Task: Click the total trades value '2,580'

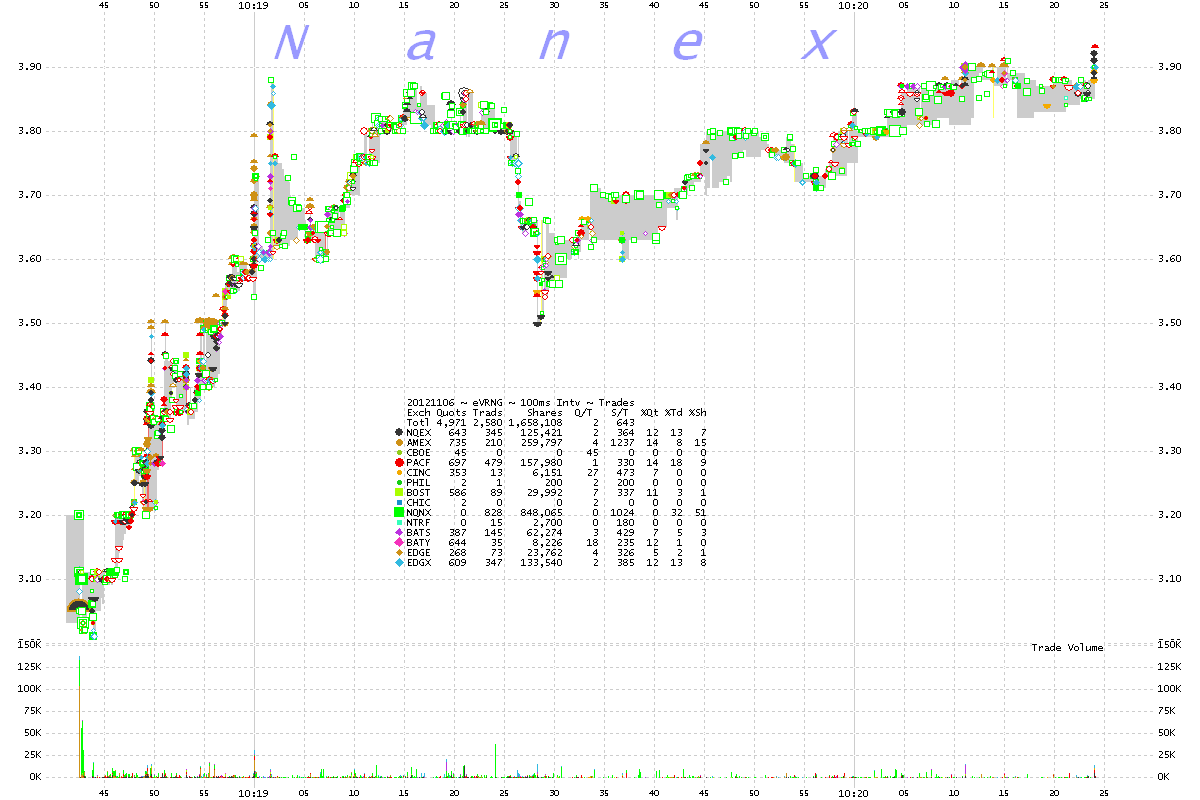Action: 488,422
